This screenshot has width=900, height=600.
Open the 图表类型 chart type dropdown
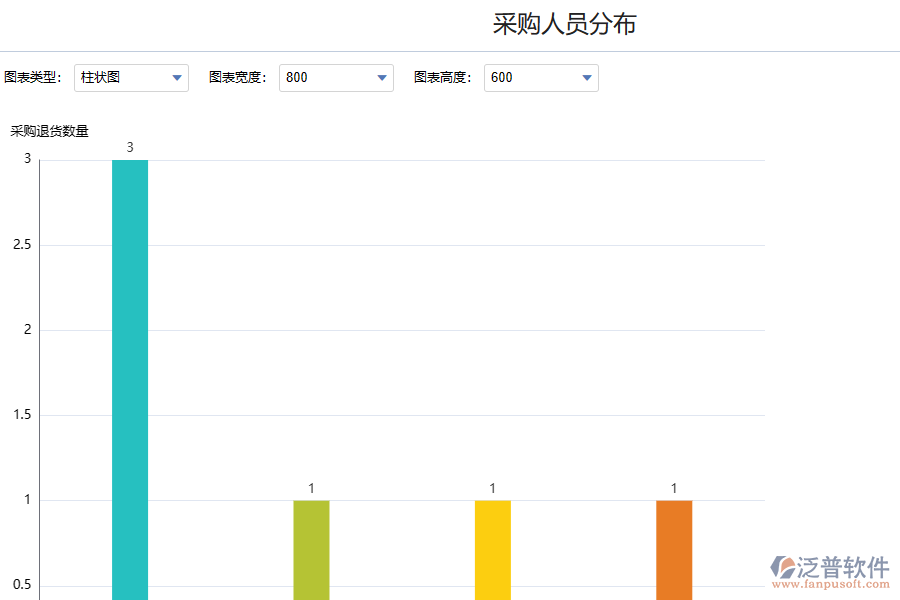(131, 77)
